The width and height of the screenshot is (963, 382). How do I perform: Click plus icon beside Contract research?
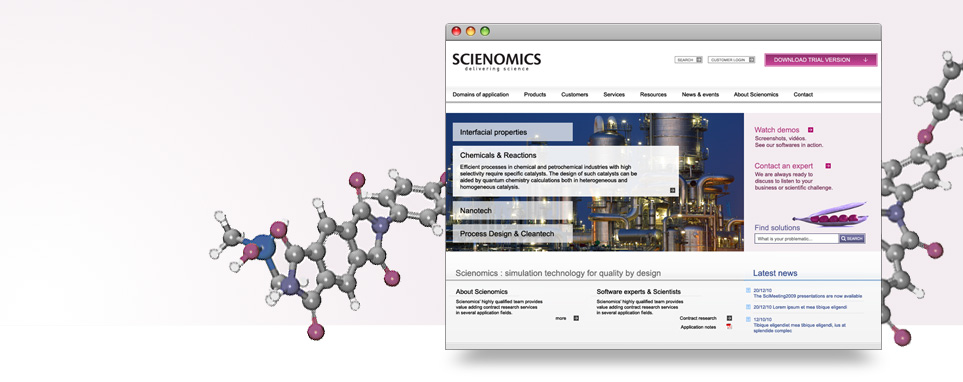[730, 318]
